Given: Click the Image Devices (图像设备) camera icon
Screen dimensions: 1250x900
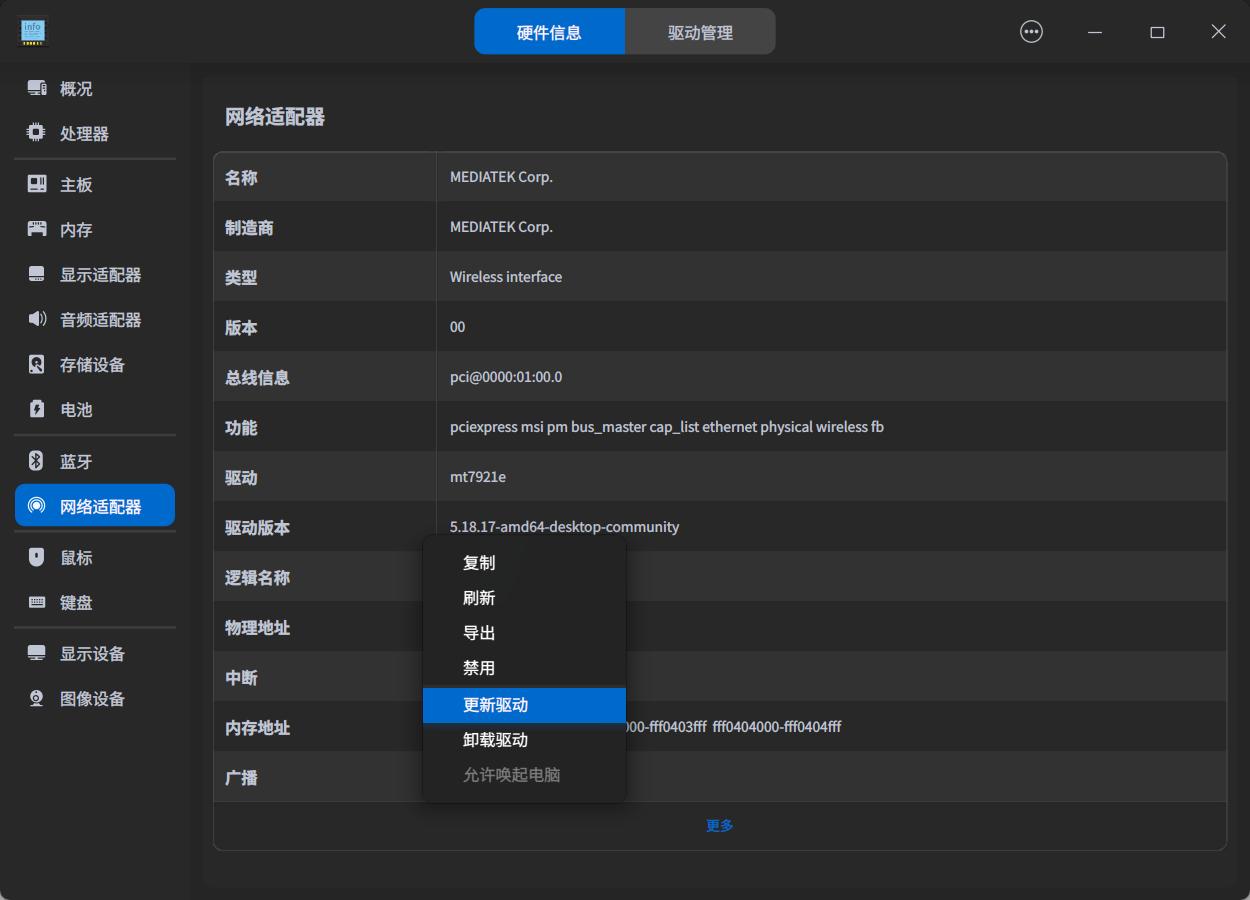Looking at the screenshot, I should [x=37, y=698].
